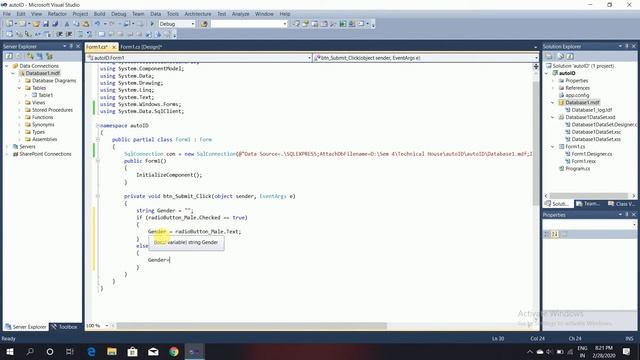This screenshot has height=360, width=640.
Task: Select Database1_log.ldf file
Action: [x=591, y=110]
